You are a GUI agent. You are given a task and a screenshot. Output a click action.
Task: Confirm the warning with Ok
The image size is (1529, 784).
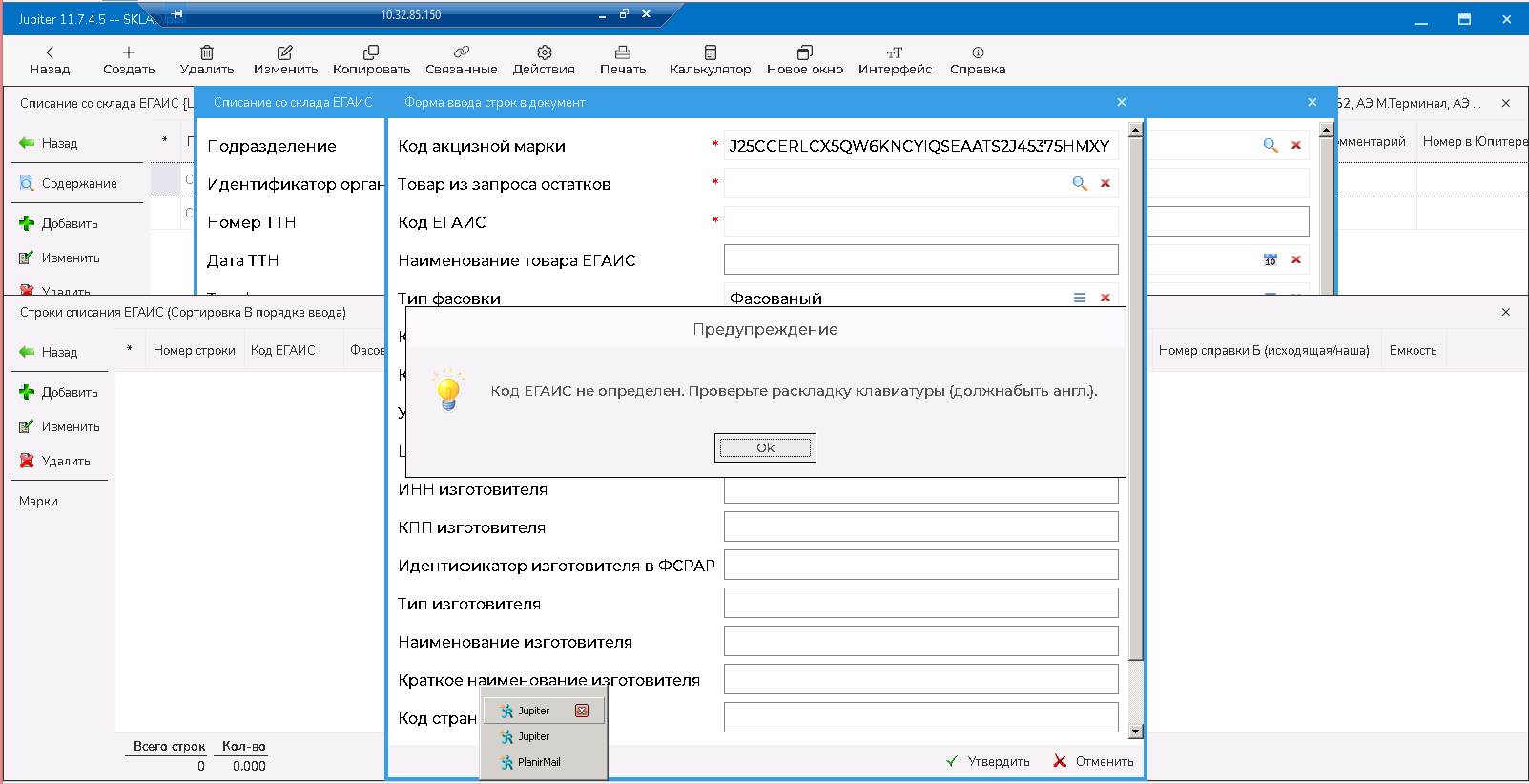(x=765, y=447)
